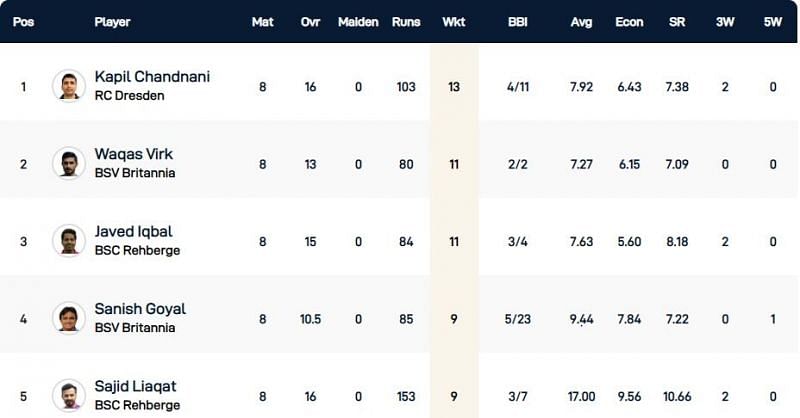Select the BBI column header
The width and height of the screenshot is (800, 418).
tap(517, 22)
